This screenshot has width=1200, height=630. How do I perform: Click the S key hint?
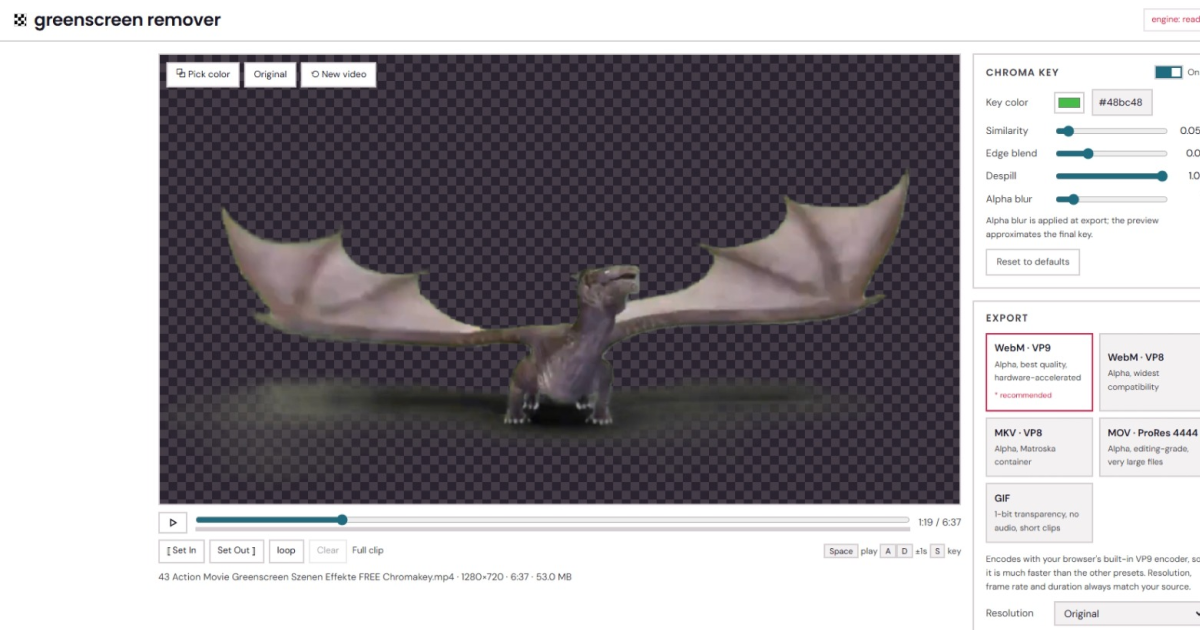click(x=937, y=551)
